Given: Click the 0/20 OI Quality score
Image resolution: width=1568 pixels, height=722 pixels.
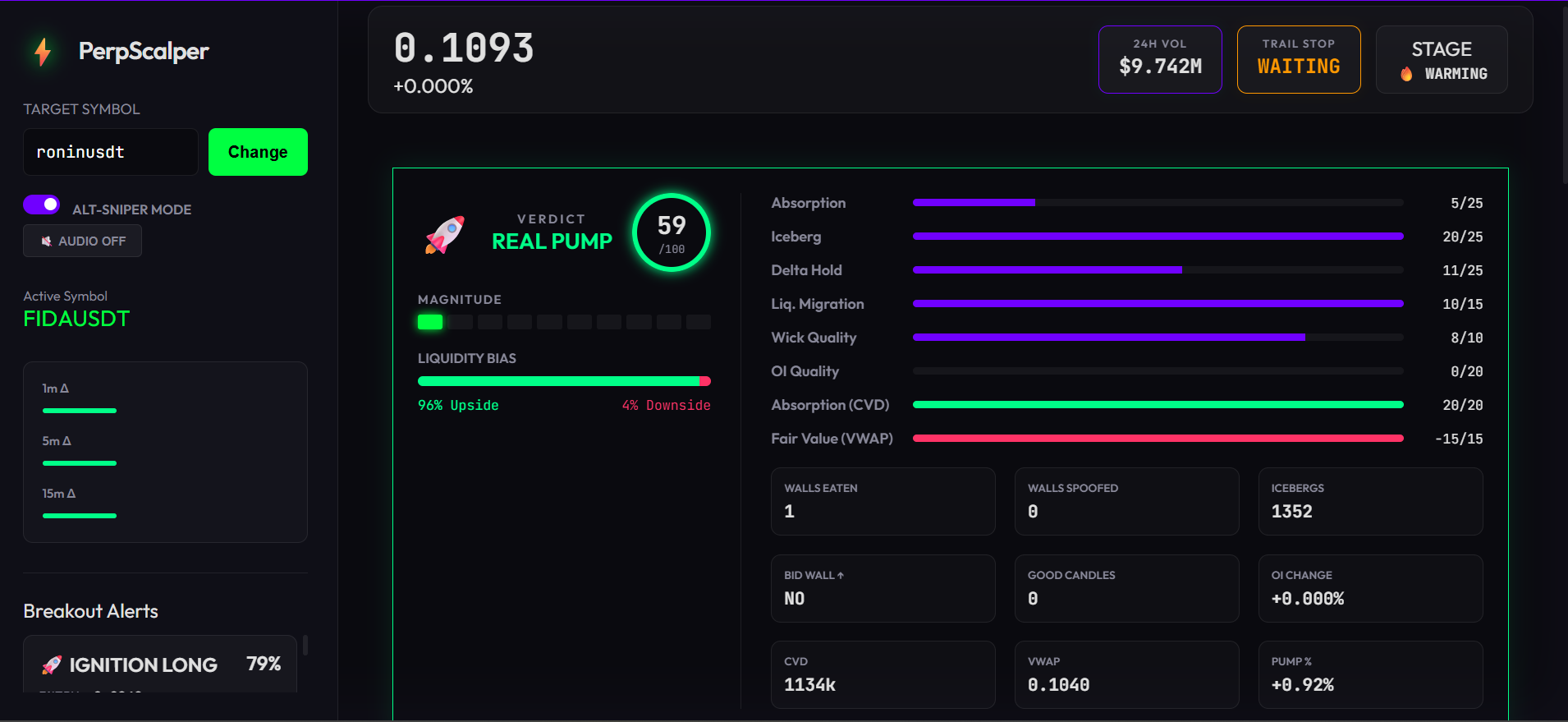Looking at the screenshot, I should [1467, 372].
